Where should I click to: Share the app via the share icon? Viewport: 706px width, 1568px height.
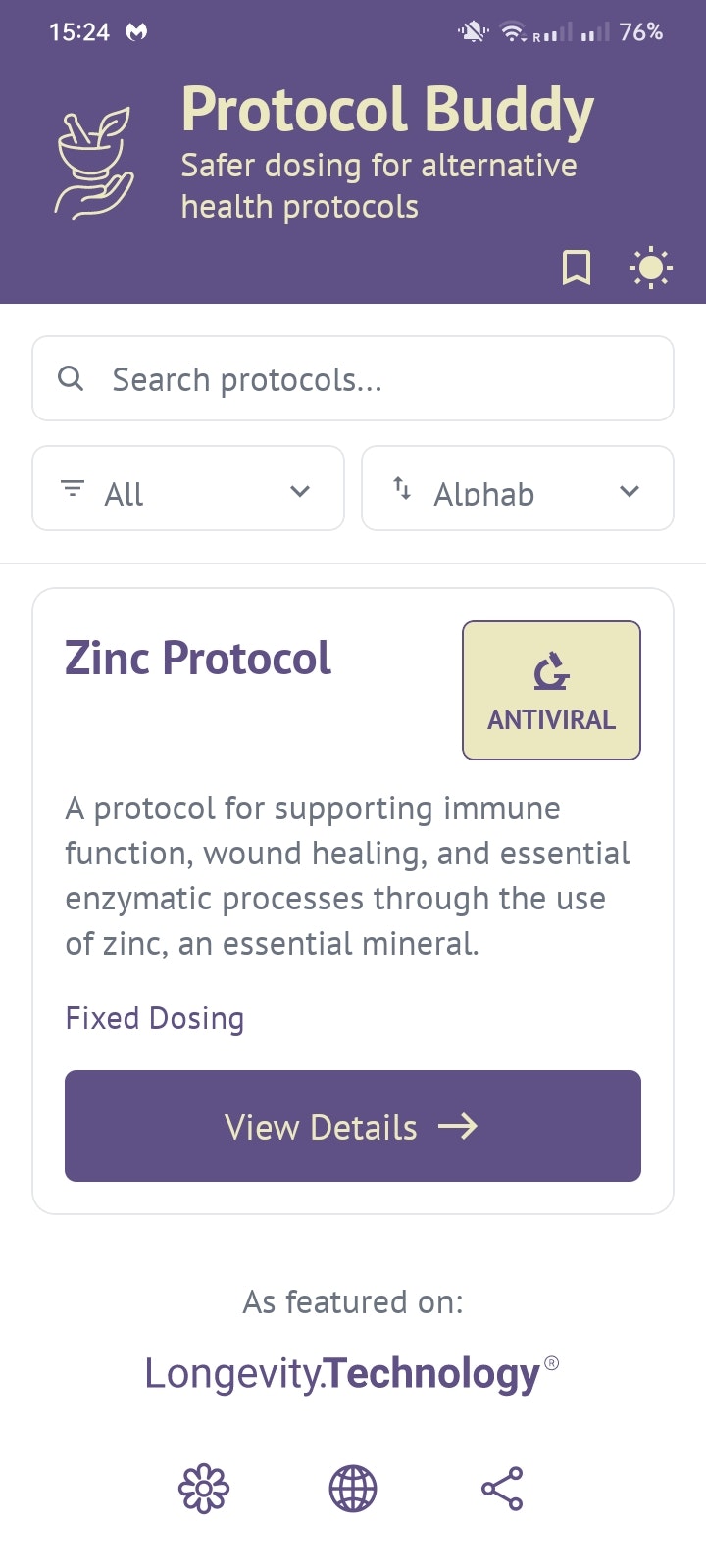[502, 1488]
